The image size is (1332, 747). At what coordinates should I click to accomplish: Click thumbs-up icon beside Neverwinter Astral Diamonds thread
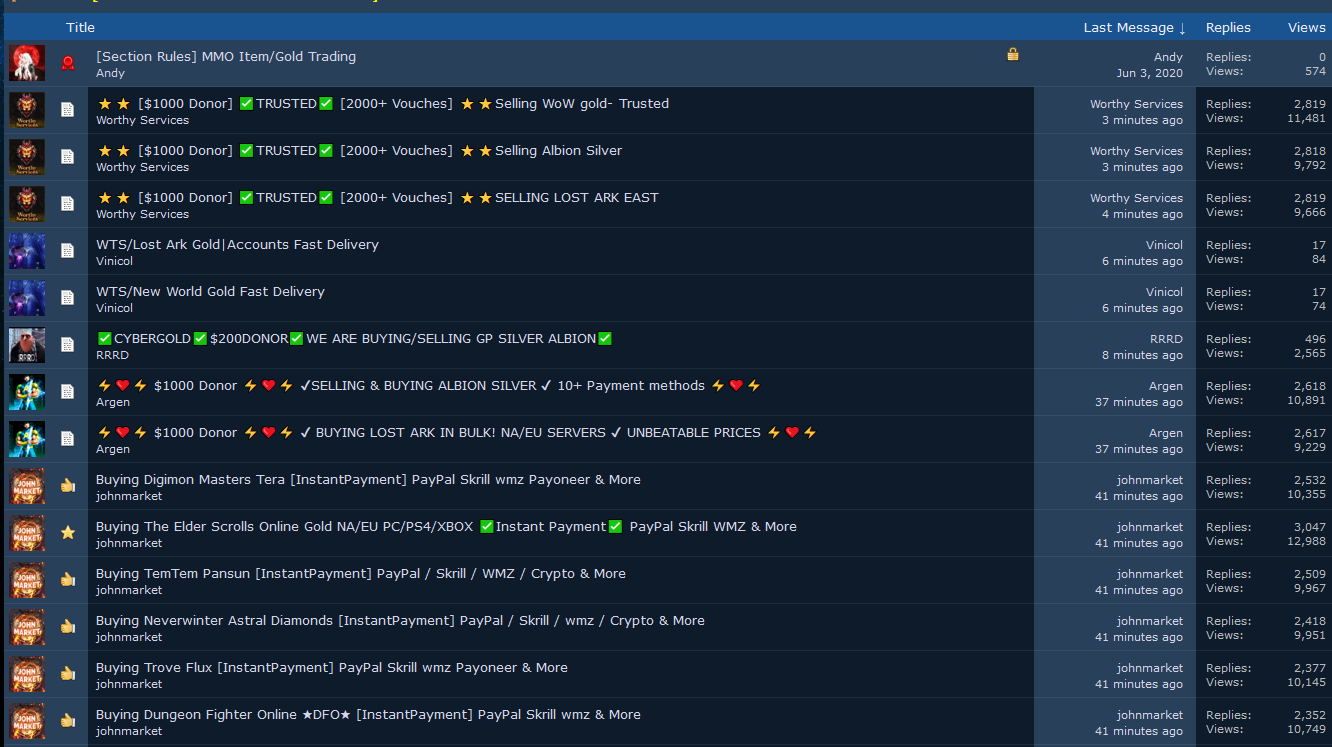click(68, 627)
